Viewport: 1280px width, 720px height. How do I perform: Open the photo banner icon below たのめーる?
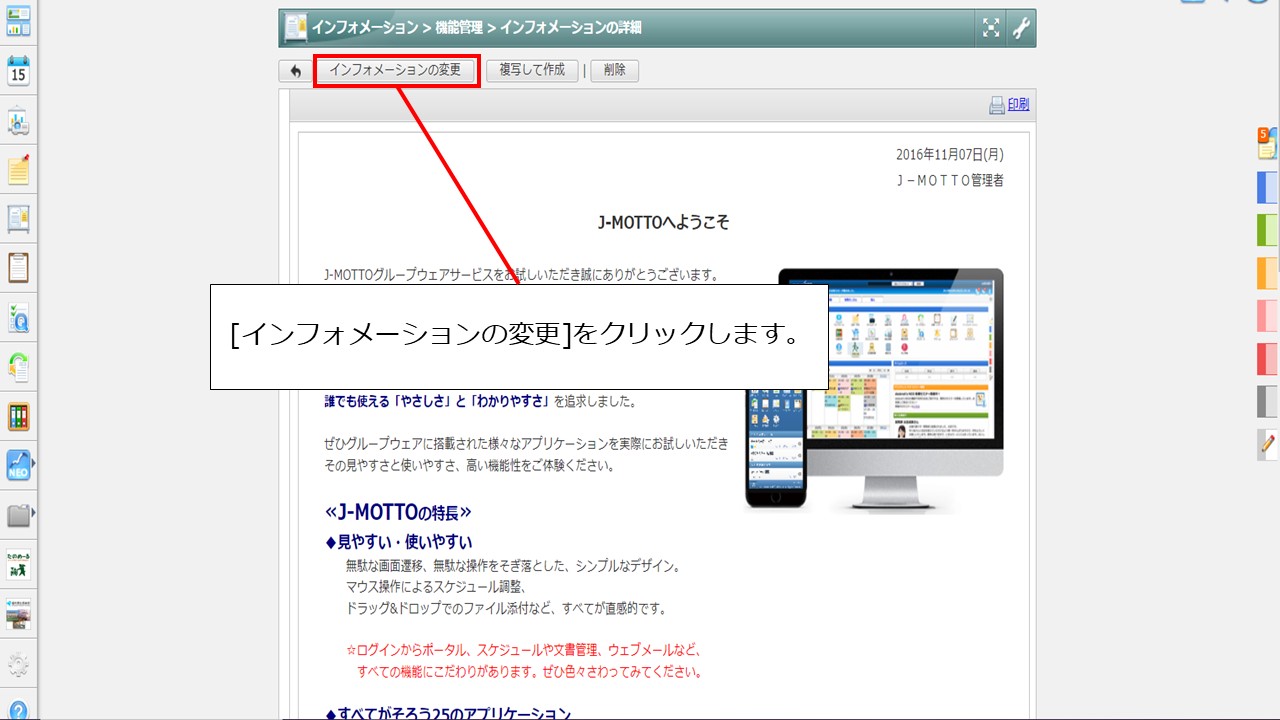click(x=18, y=614)
